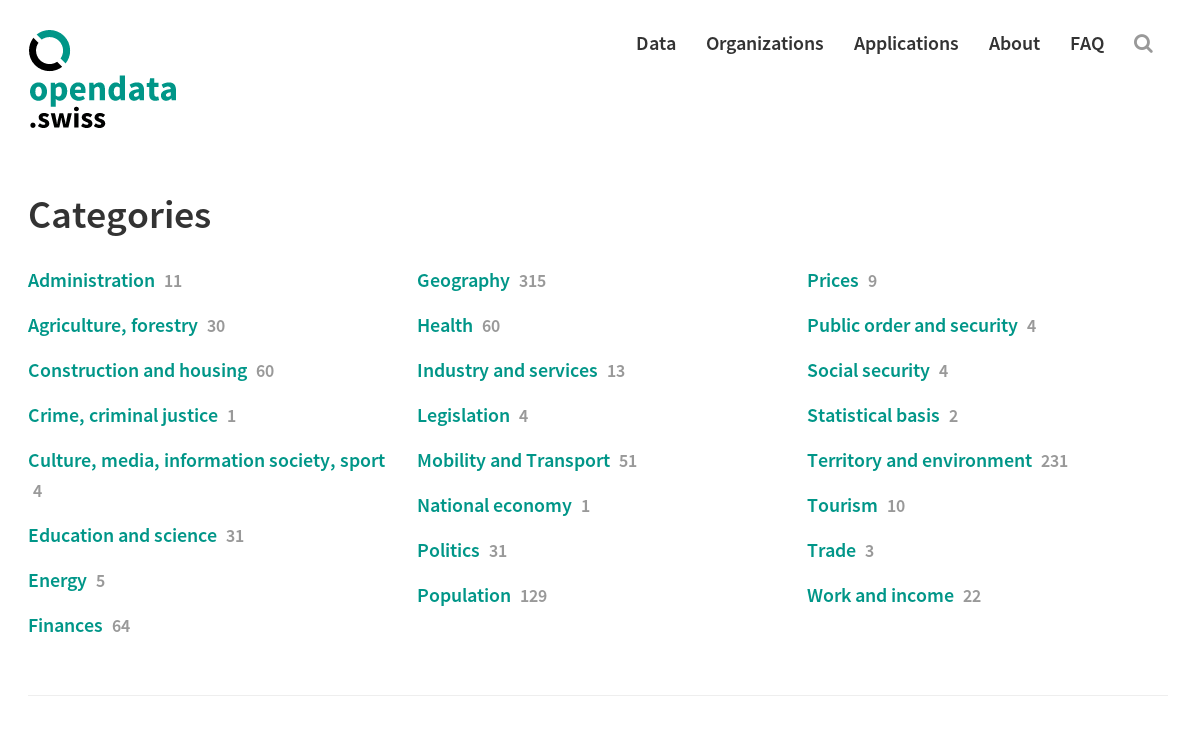Open Social security category

tap(868, 370)
